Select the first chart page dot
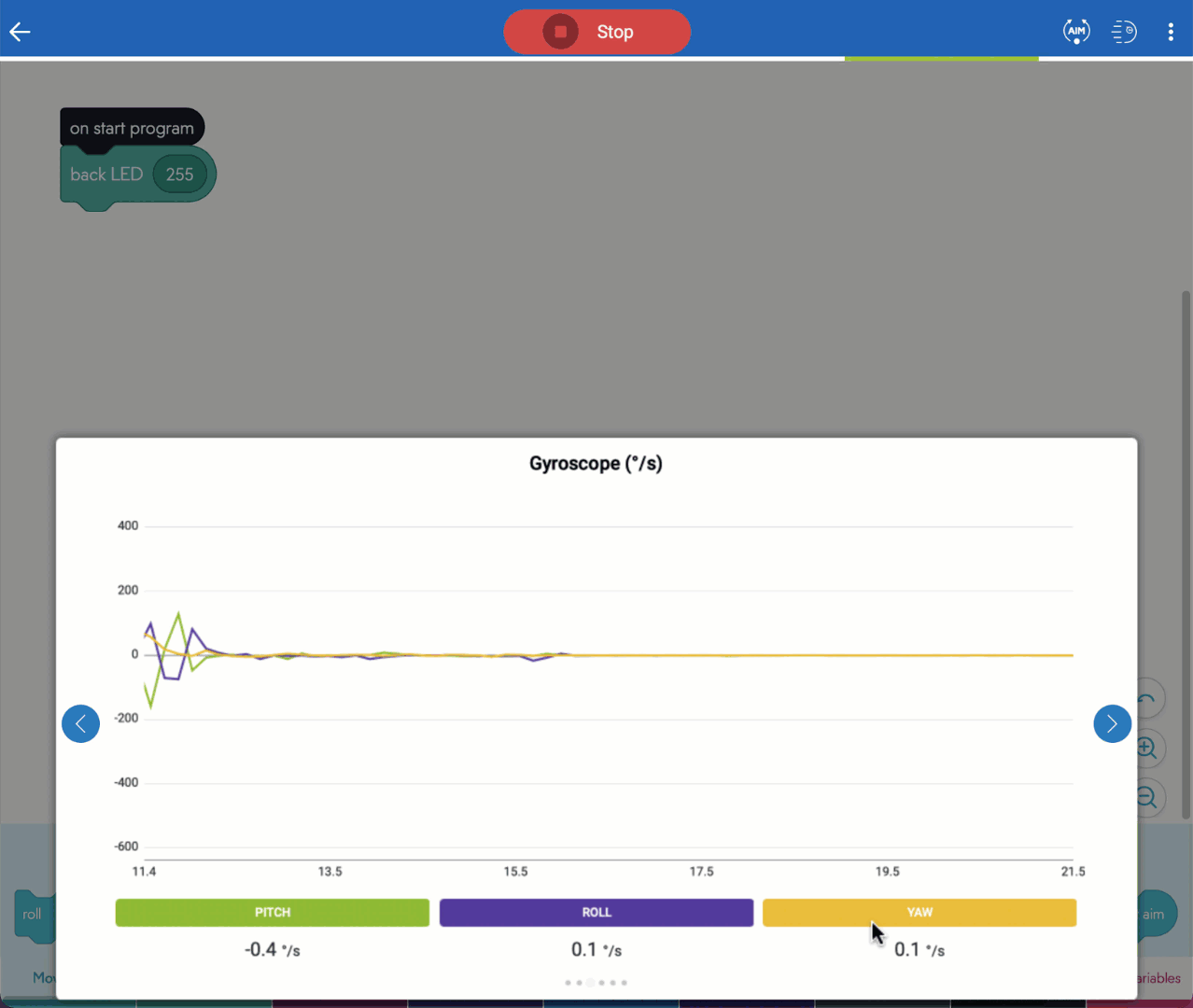The width and height of the screenshot is (1193, 1008). (x=568, y=983)
